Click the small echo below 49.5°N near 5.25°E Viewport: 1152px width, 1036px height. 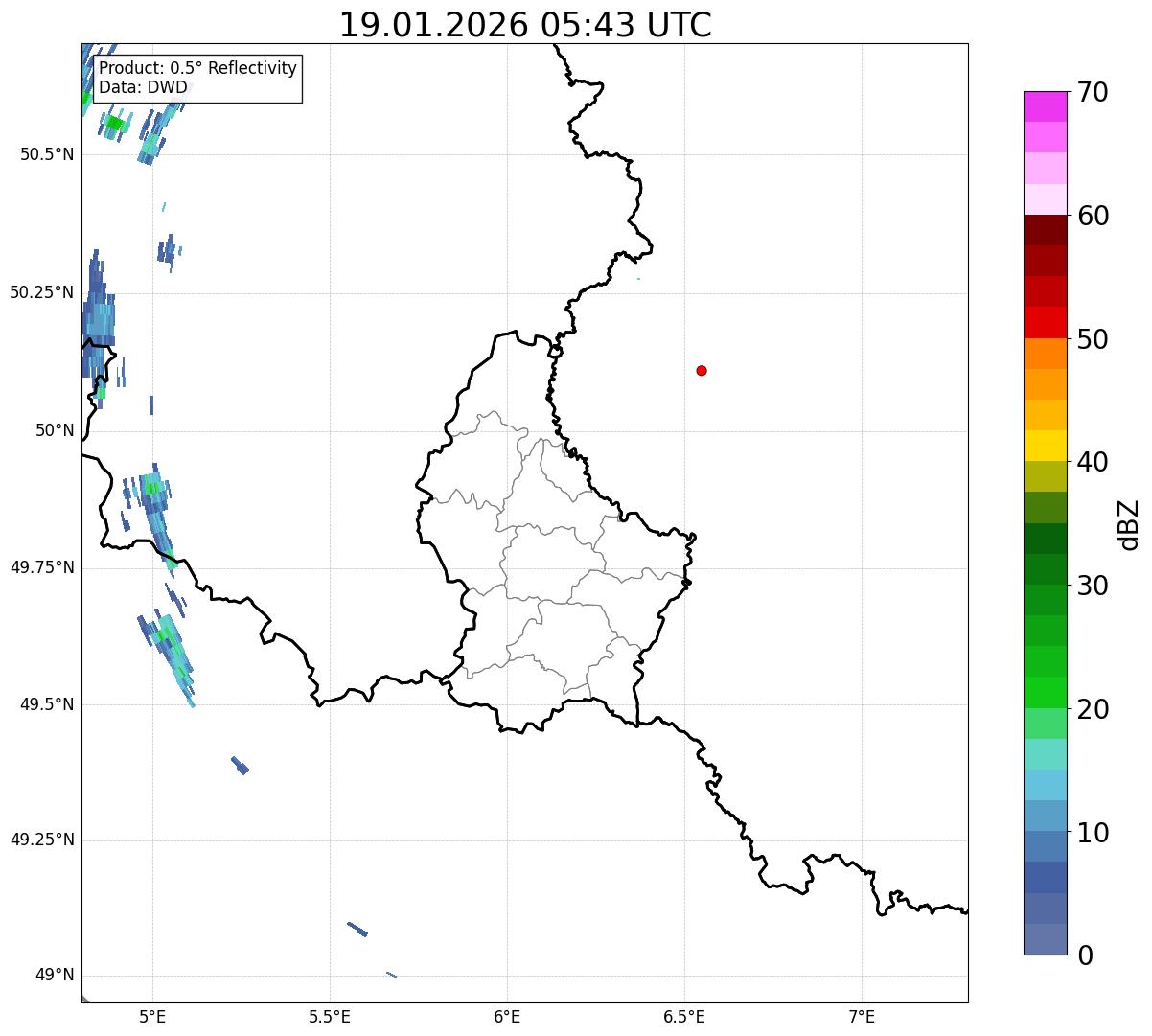point(241,765)
